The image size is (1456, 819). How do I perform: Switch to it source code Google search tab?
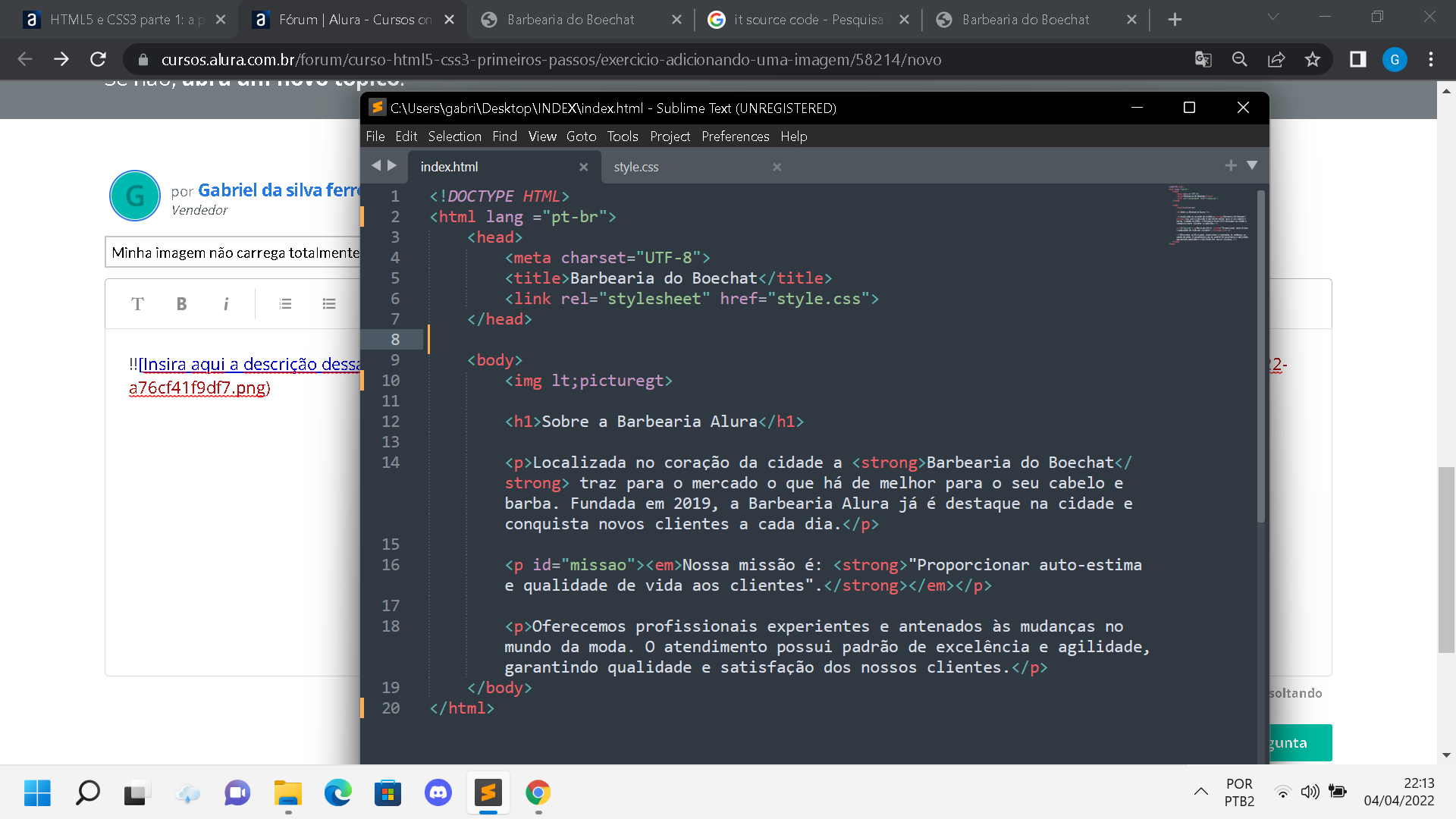coord(808,20)
